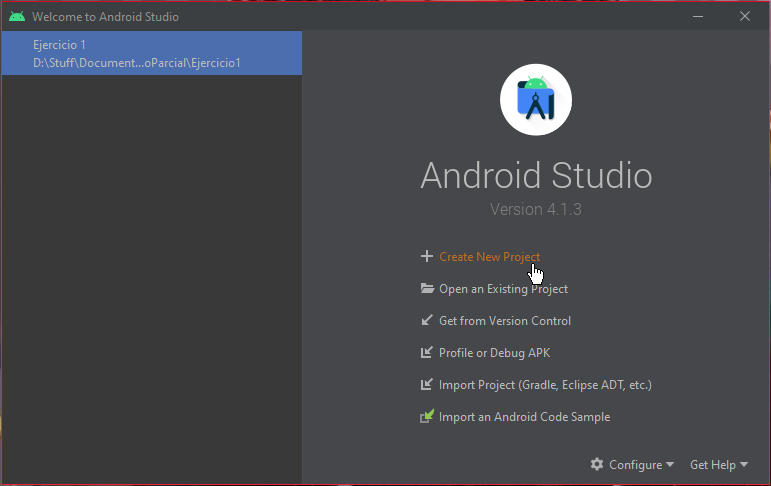This screenshot has height=486, width=771.
Task: Click the open folder icon for Existing Project
Action: tap(427, 288)
